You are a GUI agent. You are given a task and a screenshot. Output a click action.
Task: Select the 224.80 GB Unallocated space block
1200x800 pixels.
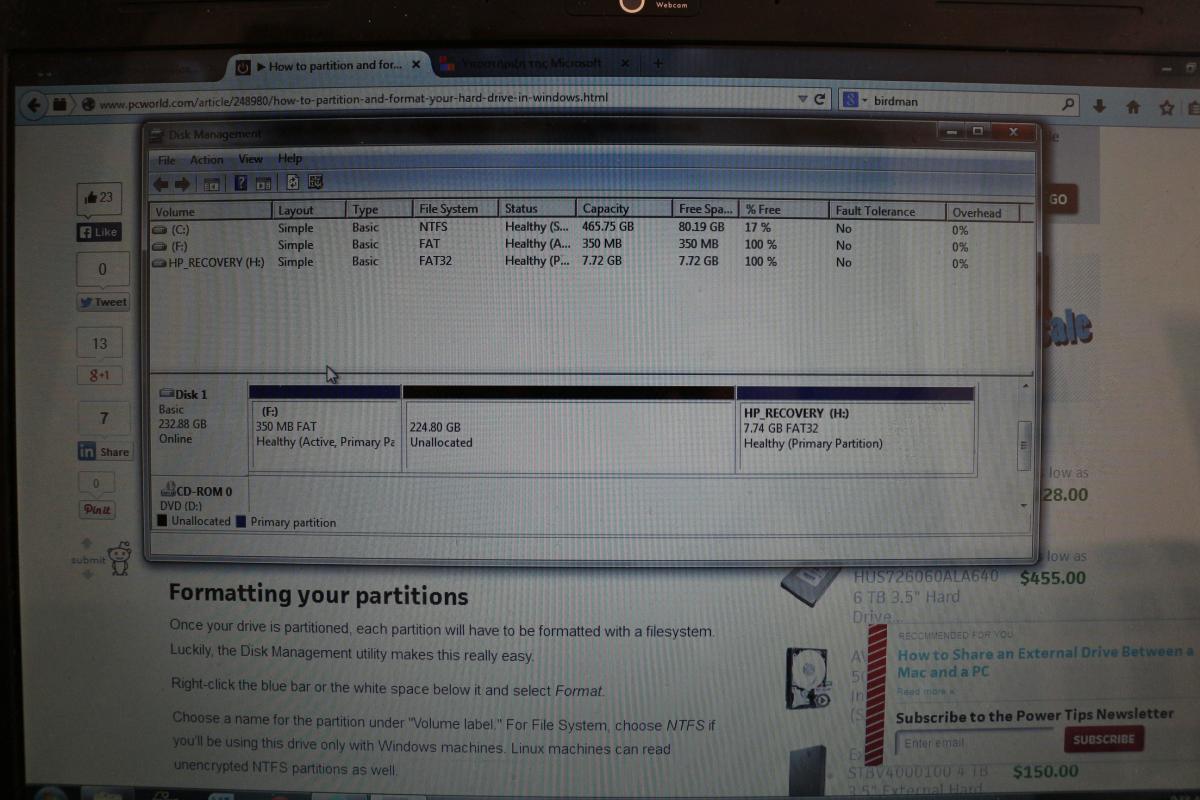(x=569, y=428)
